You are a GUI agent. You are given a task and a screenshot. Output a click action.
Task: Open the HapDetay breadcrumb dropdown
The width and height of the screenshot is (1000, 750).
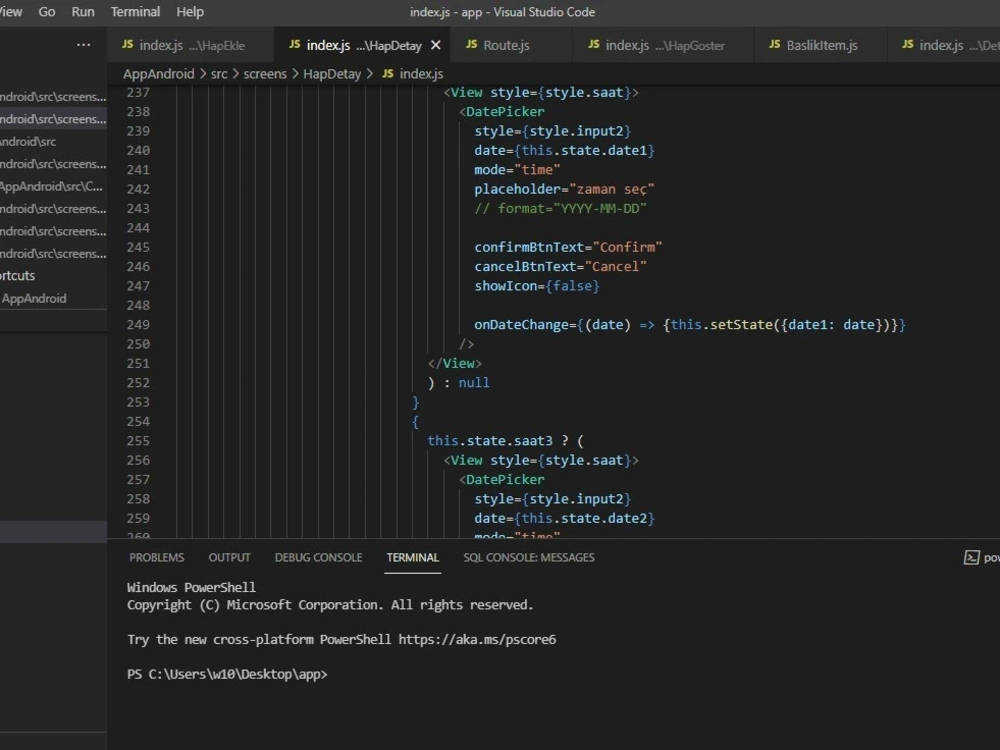pos(334,73)
